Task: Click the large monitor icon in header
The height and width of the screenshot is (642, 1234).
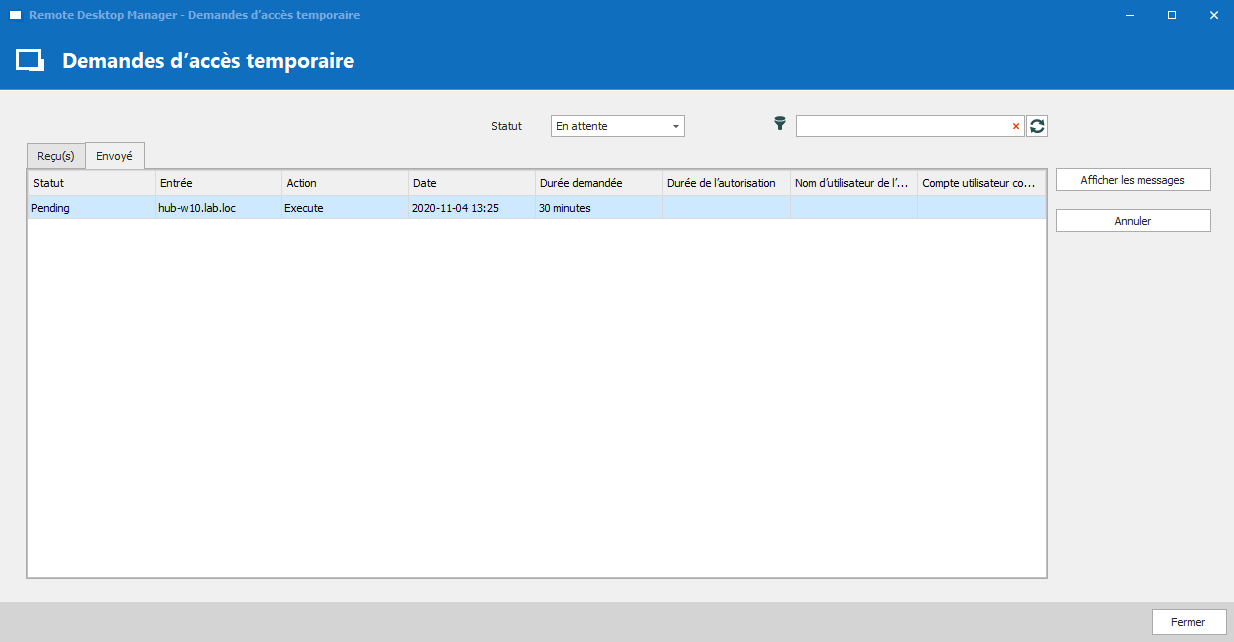Action: click(x=30, y=61)
